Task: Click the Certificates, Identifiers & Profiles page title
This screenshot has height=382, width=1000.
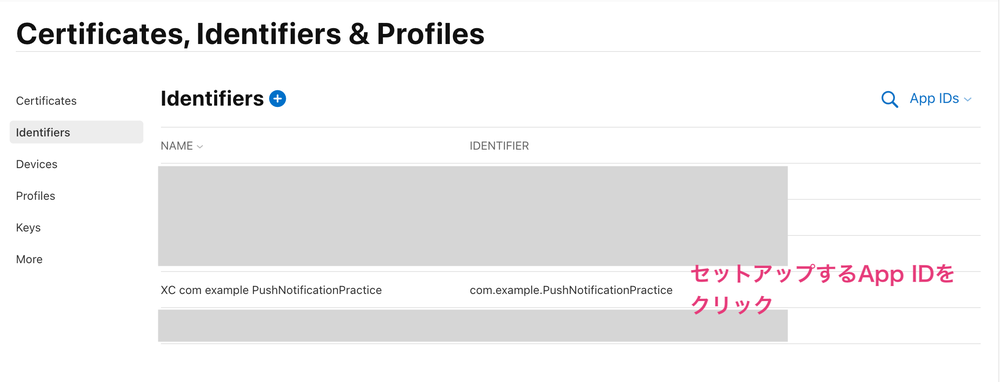Action: click(250, 34)
